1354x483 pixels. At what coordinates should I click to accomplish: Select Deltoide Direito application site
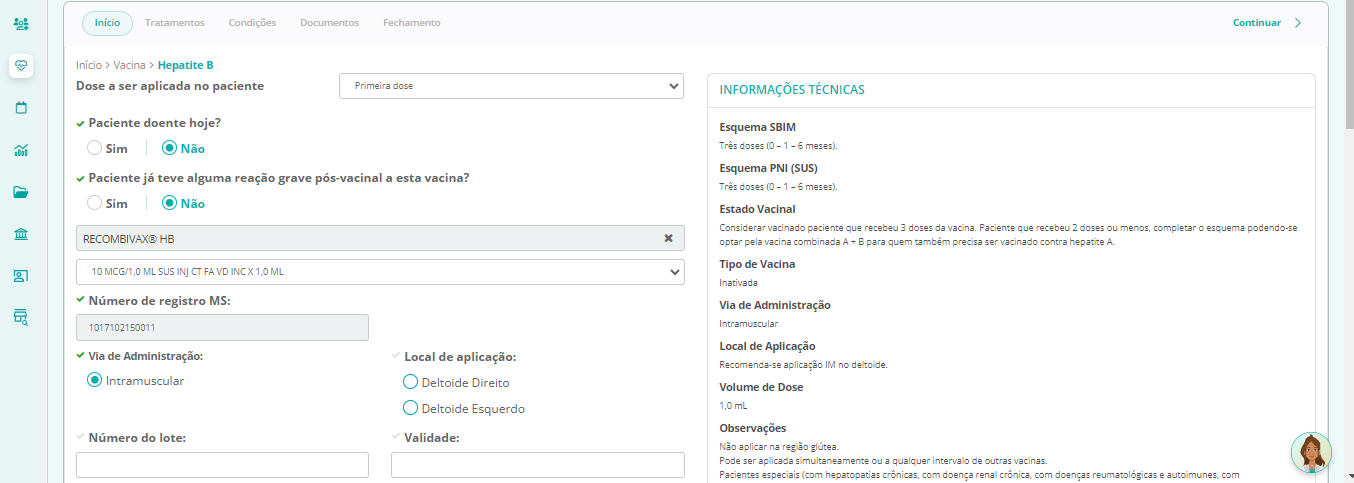tap(410, 382)
